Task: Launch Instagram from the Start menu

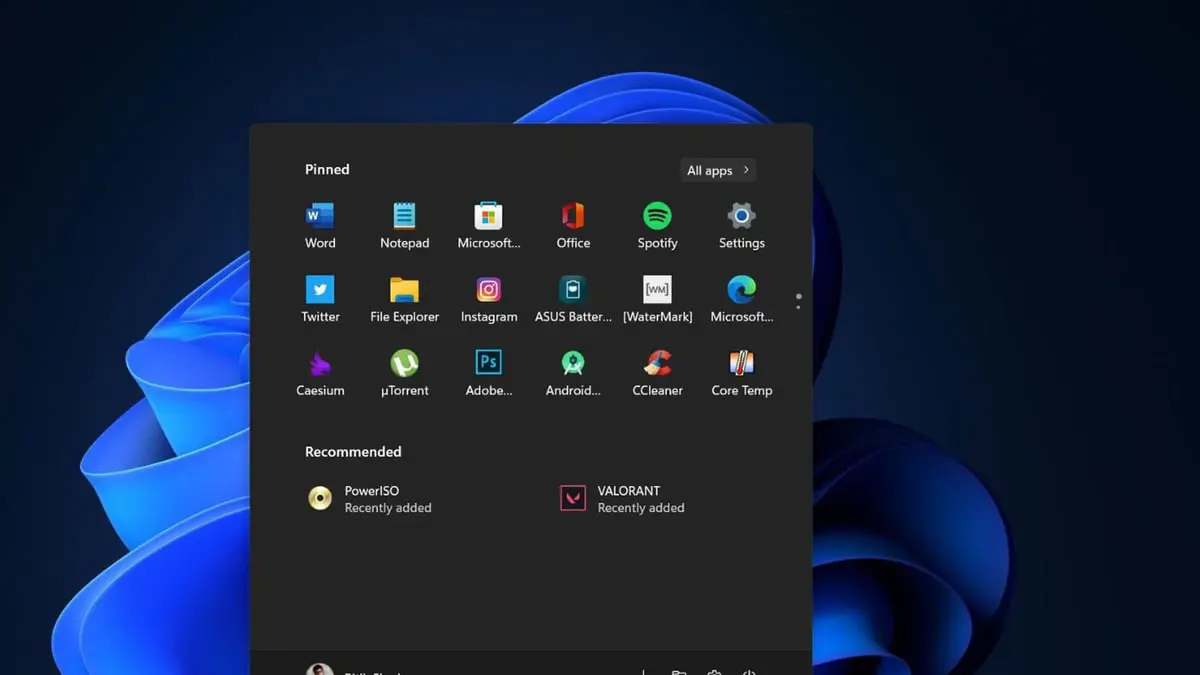Action: [x=488, y=290]
